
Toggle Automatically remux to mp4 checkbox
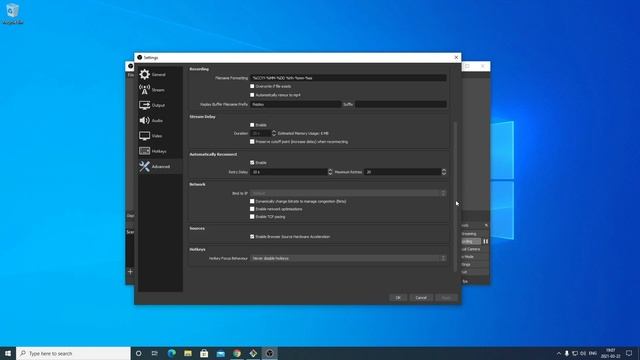point(252,95)
